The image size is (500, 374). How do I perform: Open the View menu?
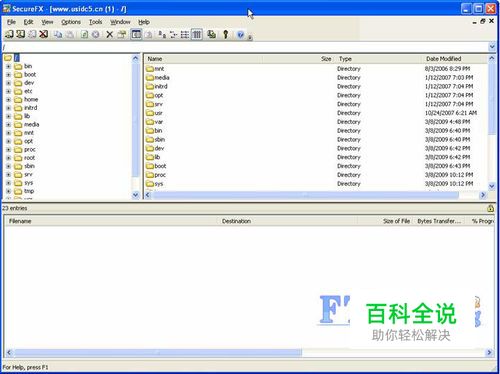pos(47,22)
